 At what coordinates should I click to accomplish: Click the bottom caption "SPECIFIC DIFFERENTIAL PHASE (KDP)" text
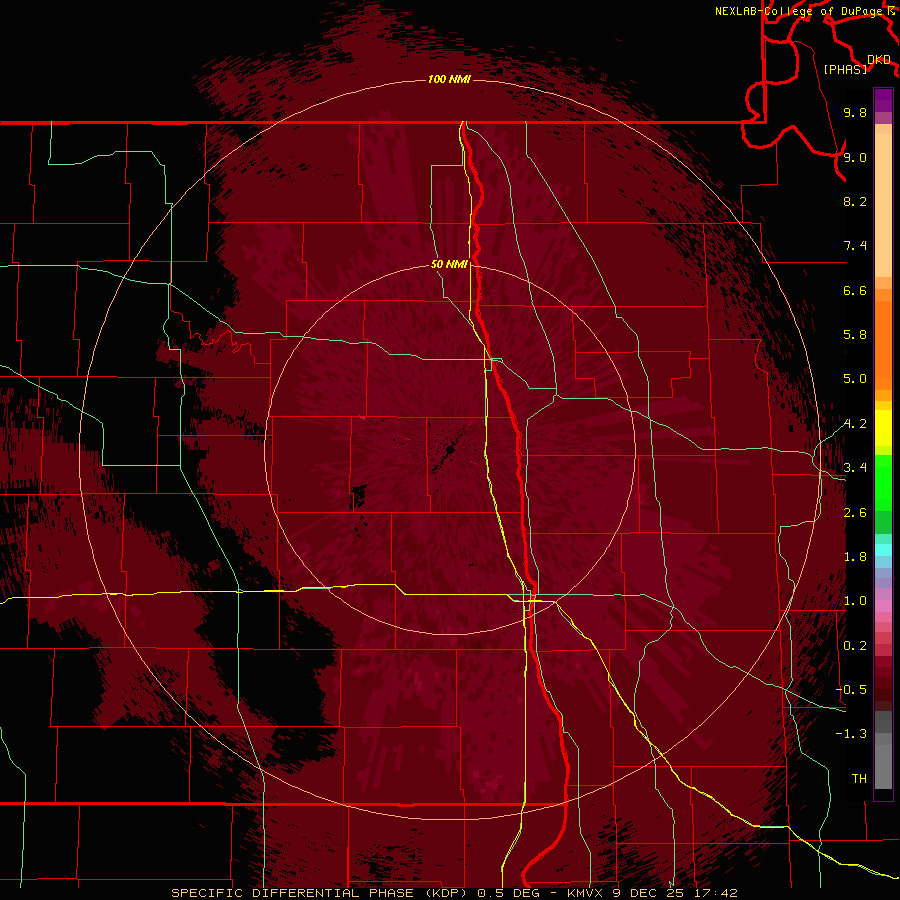[319, 893]
